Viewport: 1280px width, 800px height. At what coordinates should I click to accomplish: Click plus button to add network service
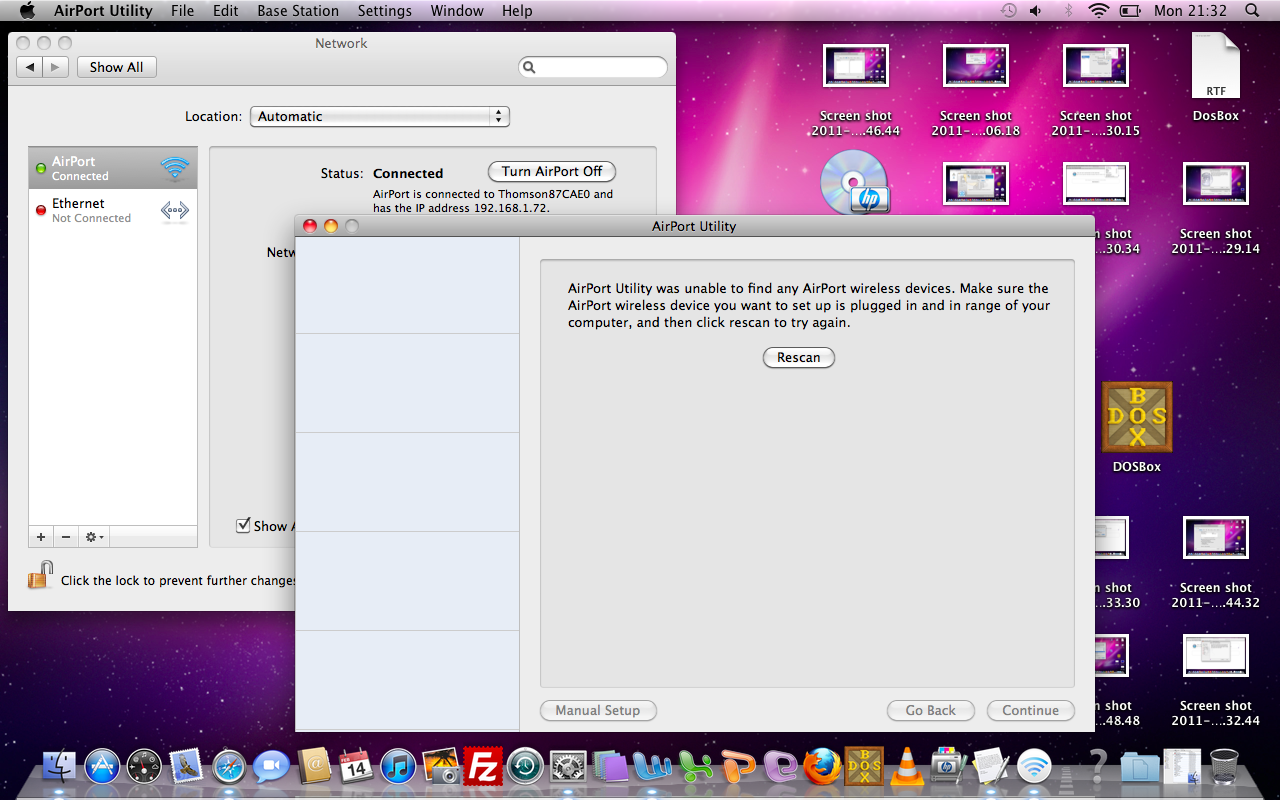[41, 537]
